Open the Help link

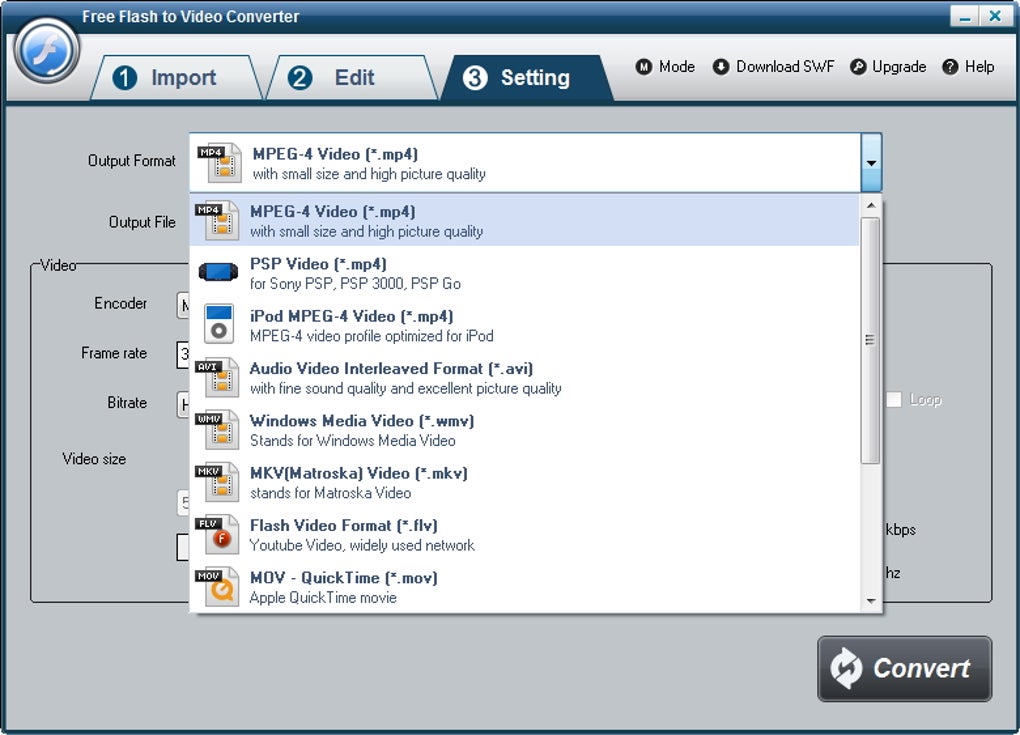pyautogui.click(x=968, y=67)
